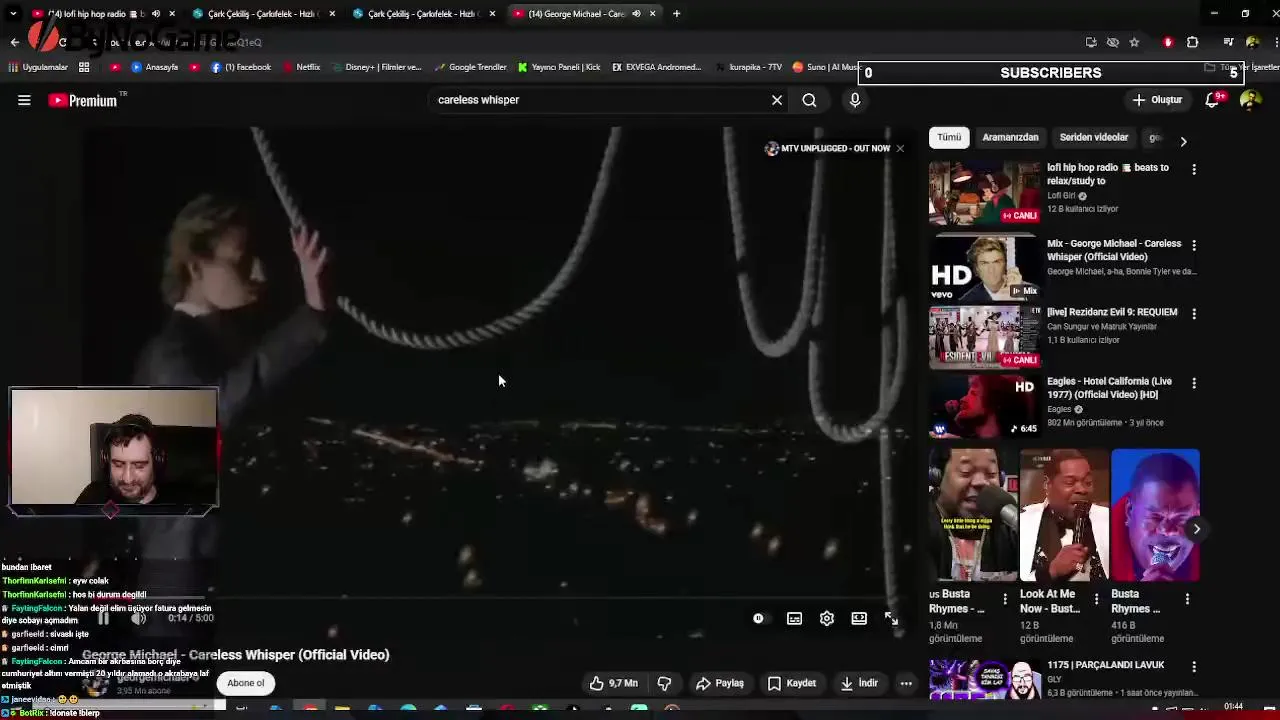
Task: Open options for Look At Me Now short
Action: [x=1096, y=599]
